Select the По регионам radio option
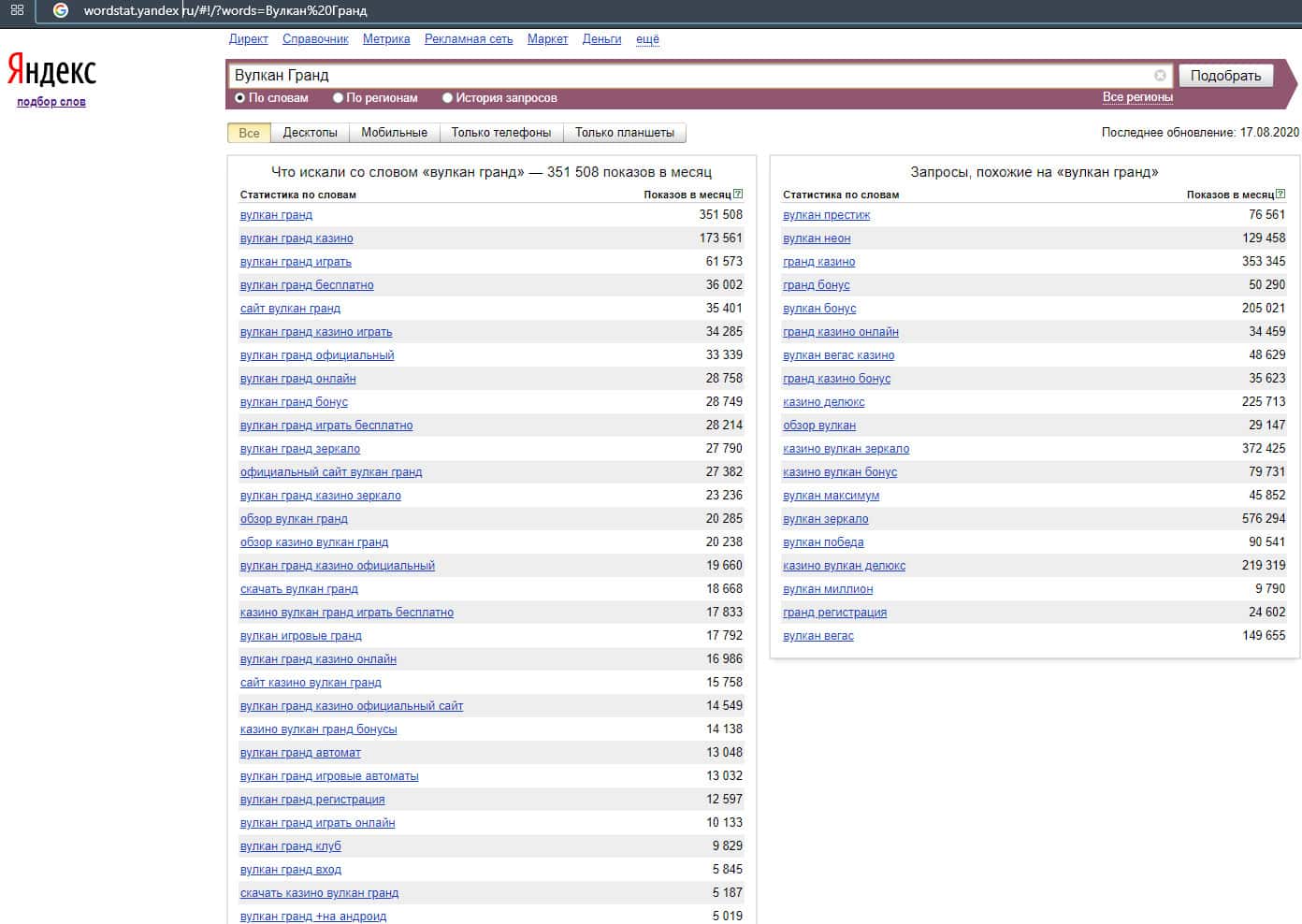The height and width of the screenshot is (924, 1302). coord(339,98)
